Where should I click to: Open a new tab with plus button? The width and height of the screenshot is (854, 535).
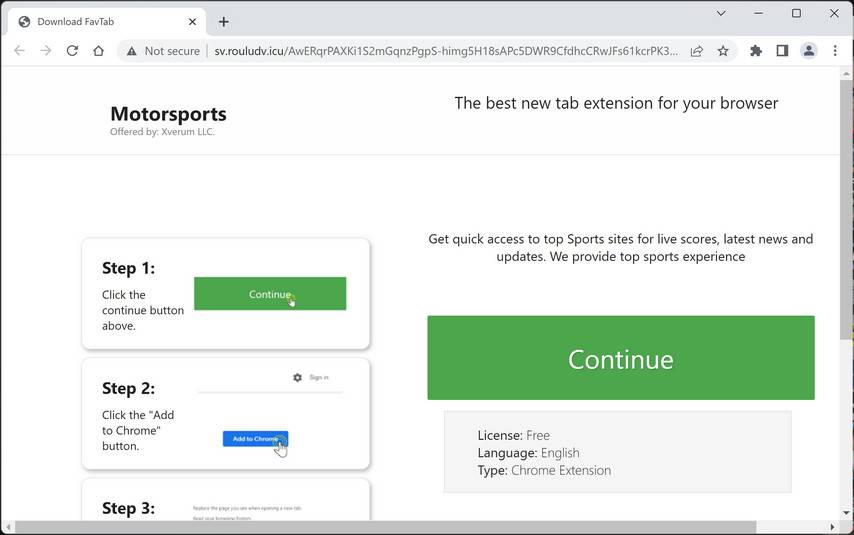click(x=224, y=22)
